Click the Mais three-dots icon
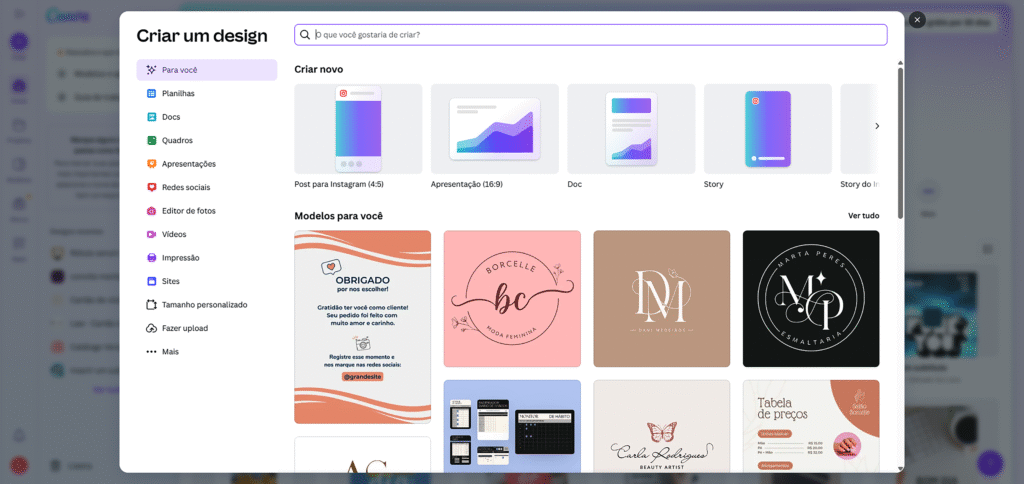Viewport: 1024px width, 484px height. [x=151, y=352]
